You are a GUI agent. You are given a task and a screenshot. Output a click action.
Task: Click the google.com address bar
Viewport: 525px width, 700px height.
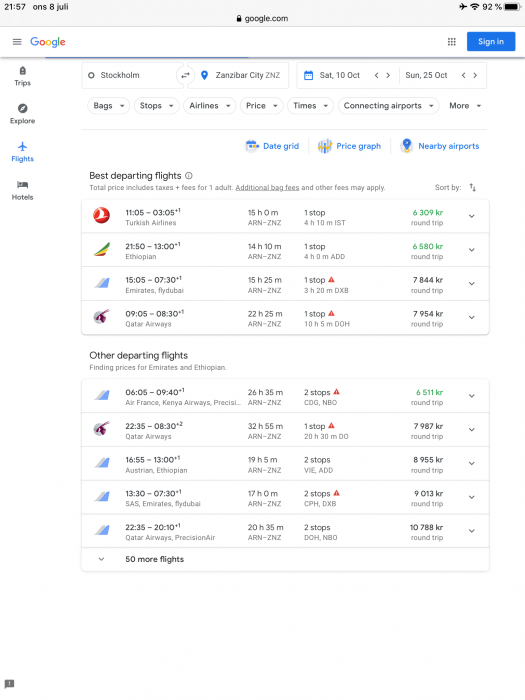[x=262, y=18]
